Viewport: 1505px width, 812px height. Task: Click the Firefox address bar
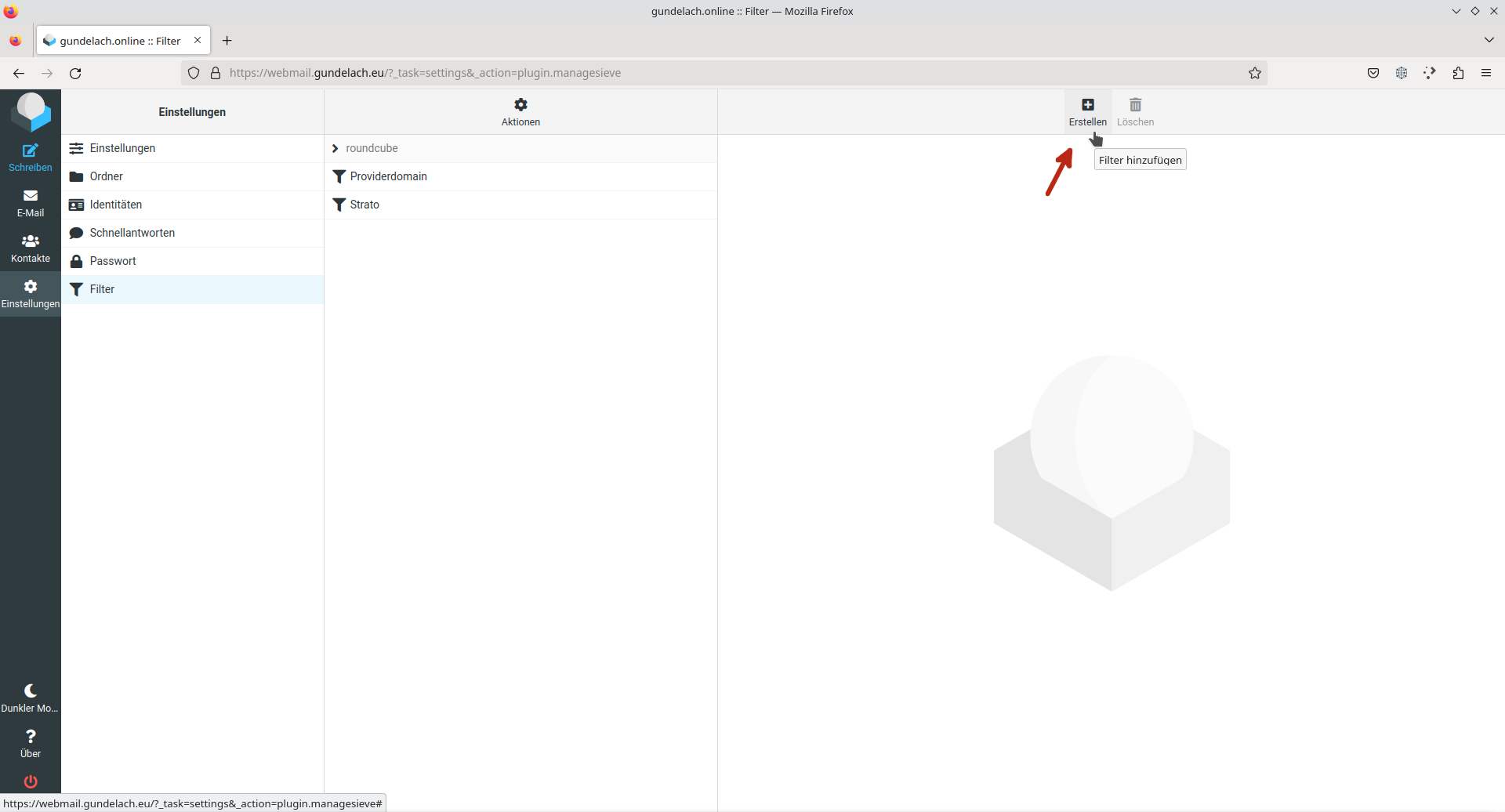tap(705, 73)
